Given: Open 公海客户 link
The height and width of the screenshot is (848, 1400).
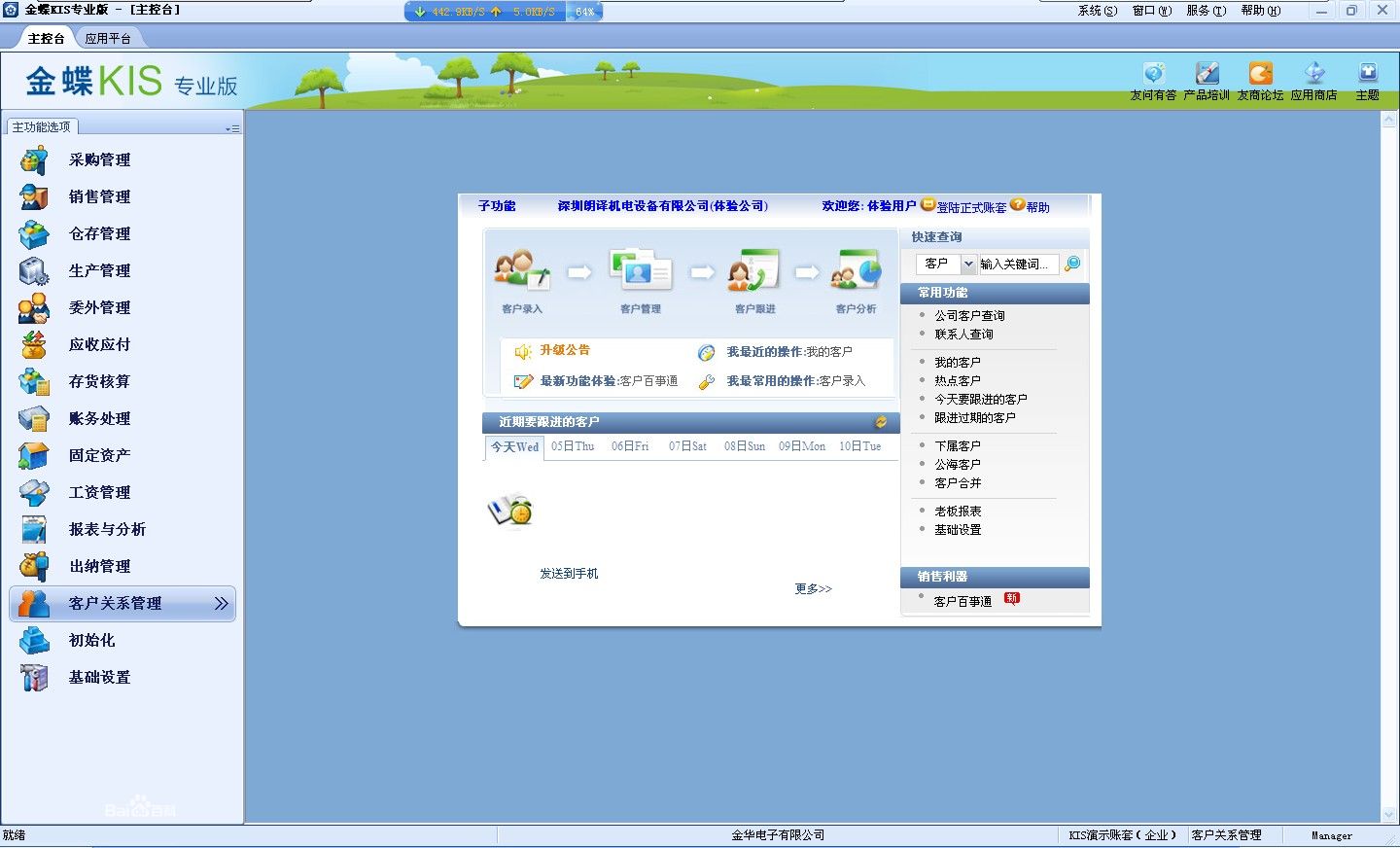Looking at the screenshot, I should coord(957,465).
